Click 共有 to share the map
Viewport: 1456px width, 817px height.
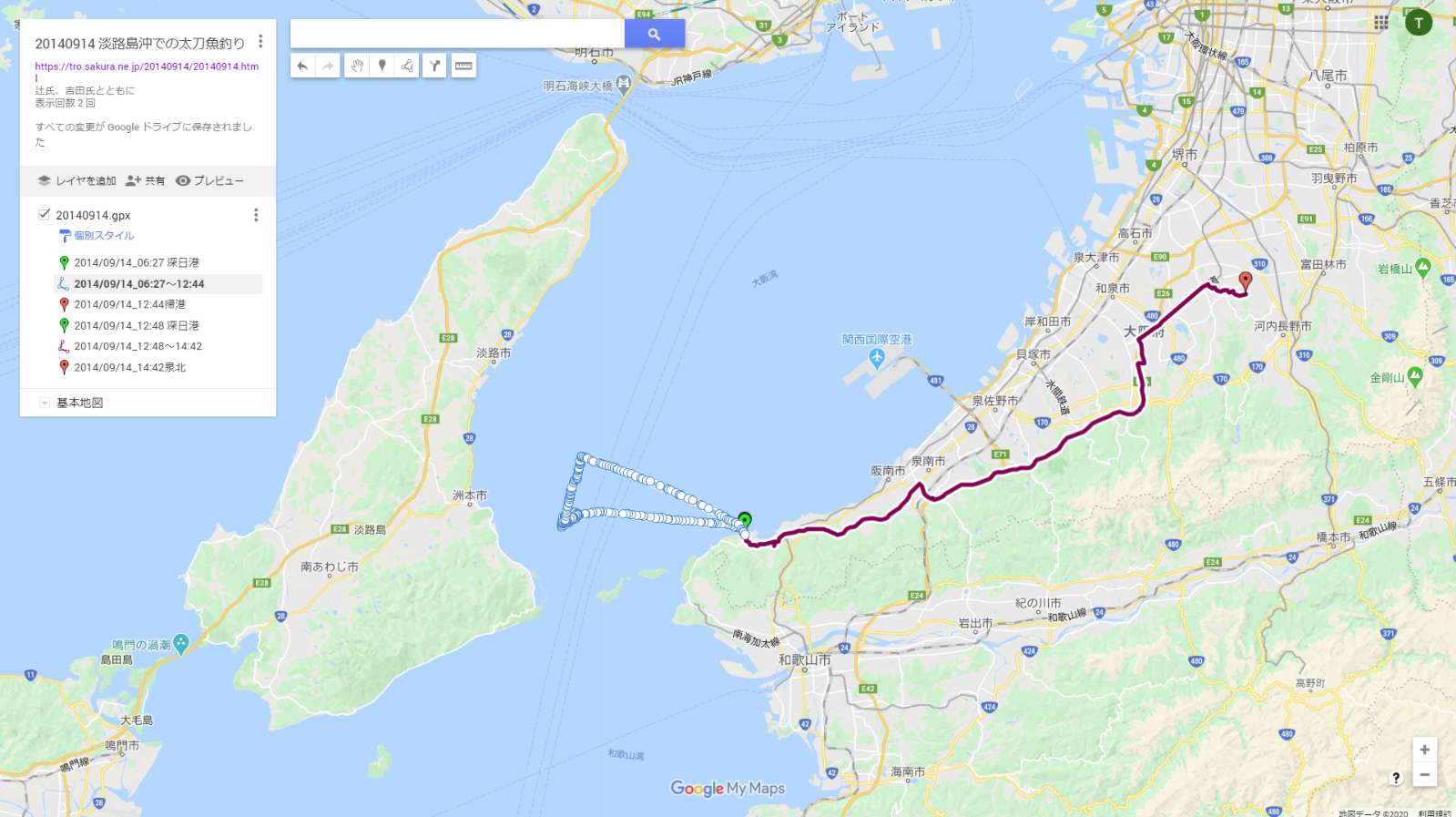pyautogui.click(x=146, y=180)
